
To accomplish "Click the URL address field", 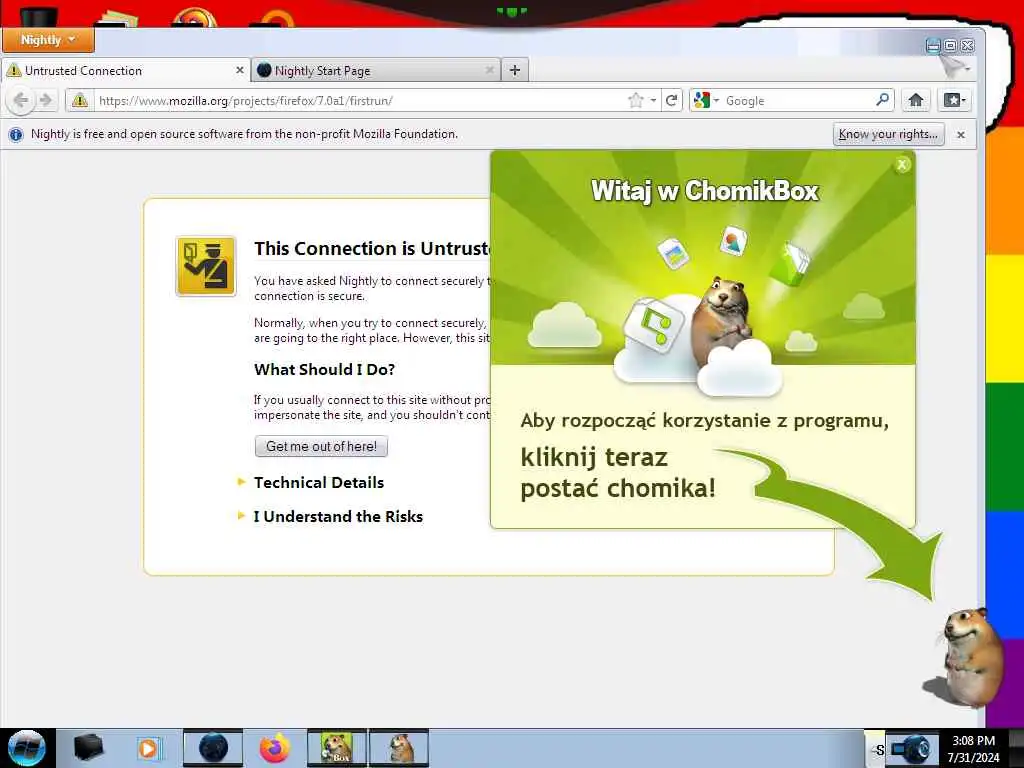I will [x=361, y=101].
